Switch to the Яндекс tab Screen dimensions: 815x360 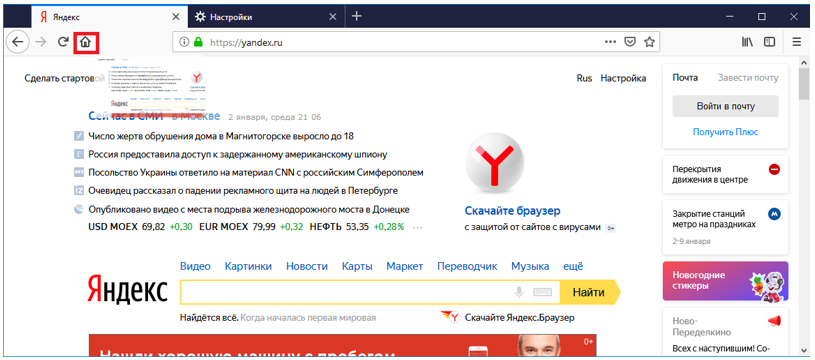click(109, 17)
